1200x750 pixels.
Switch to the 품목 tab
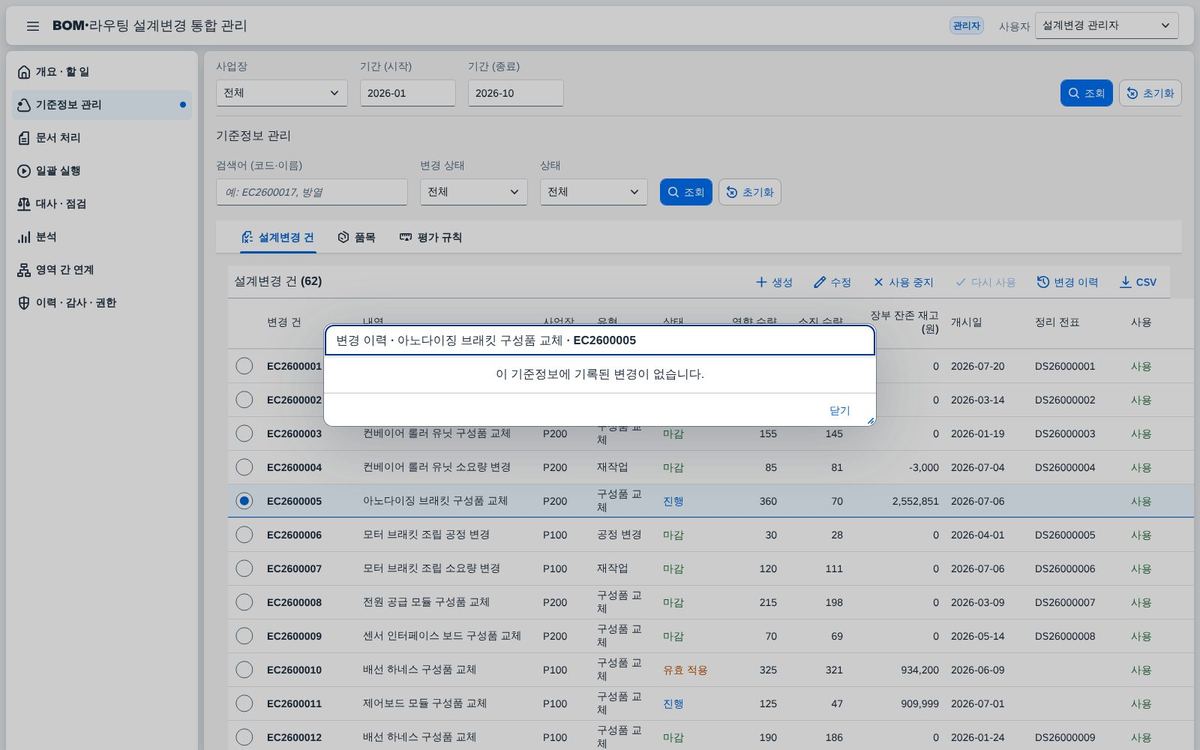pyautogui.click(x=357, y=237)
